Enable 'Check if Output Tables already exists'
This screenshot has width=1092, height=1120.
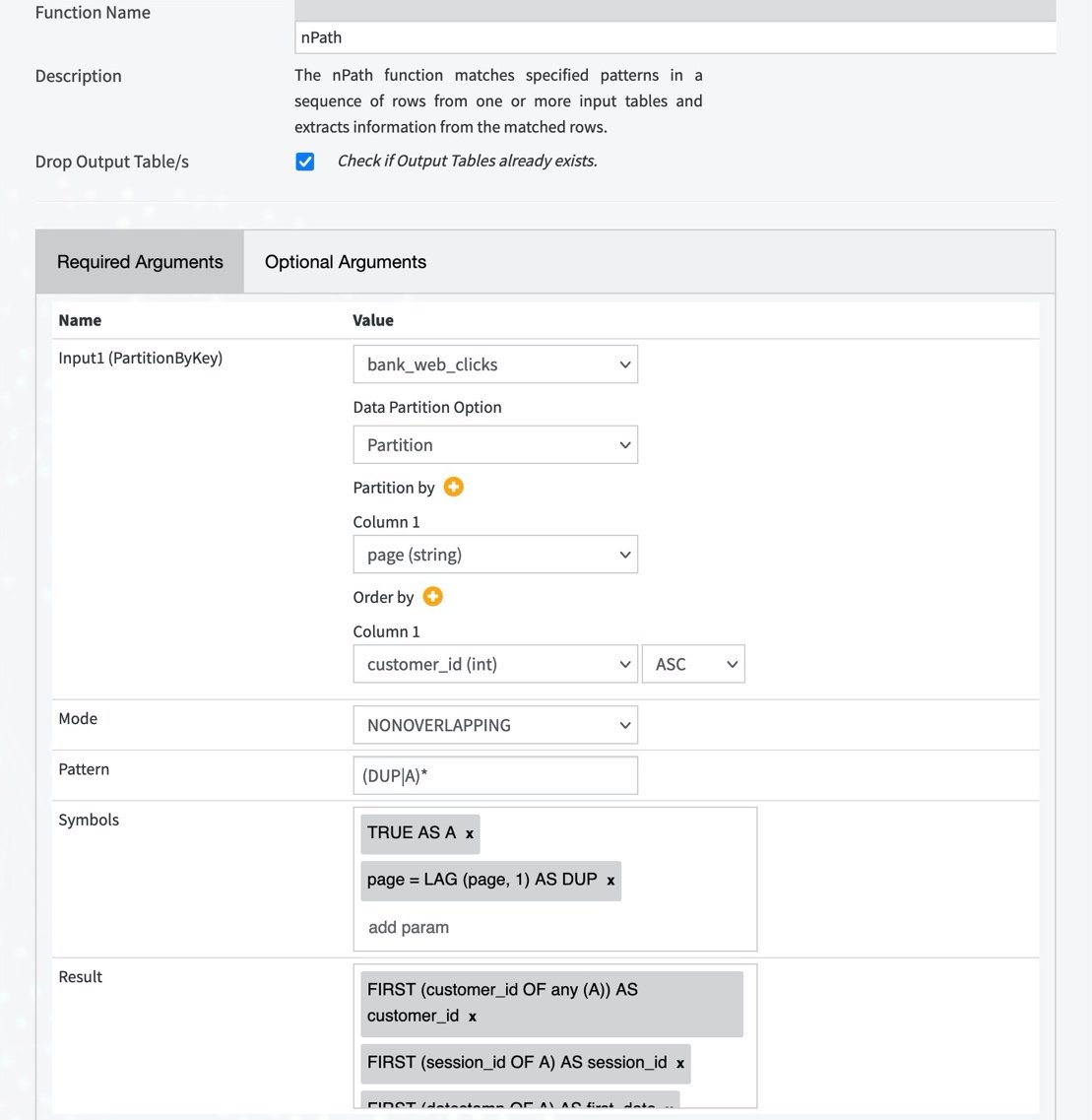pos(305,161)
